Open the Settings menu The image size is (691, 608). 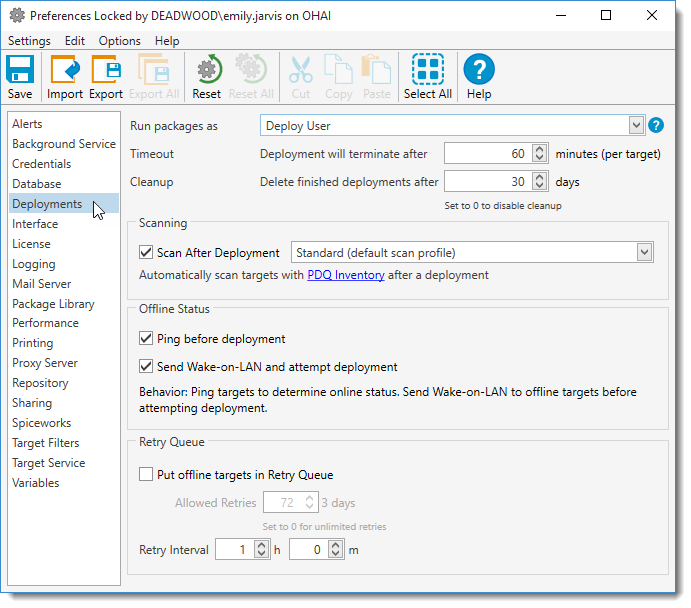[29, 41]
